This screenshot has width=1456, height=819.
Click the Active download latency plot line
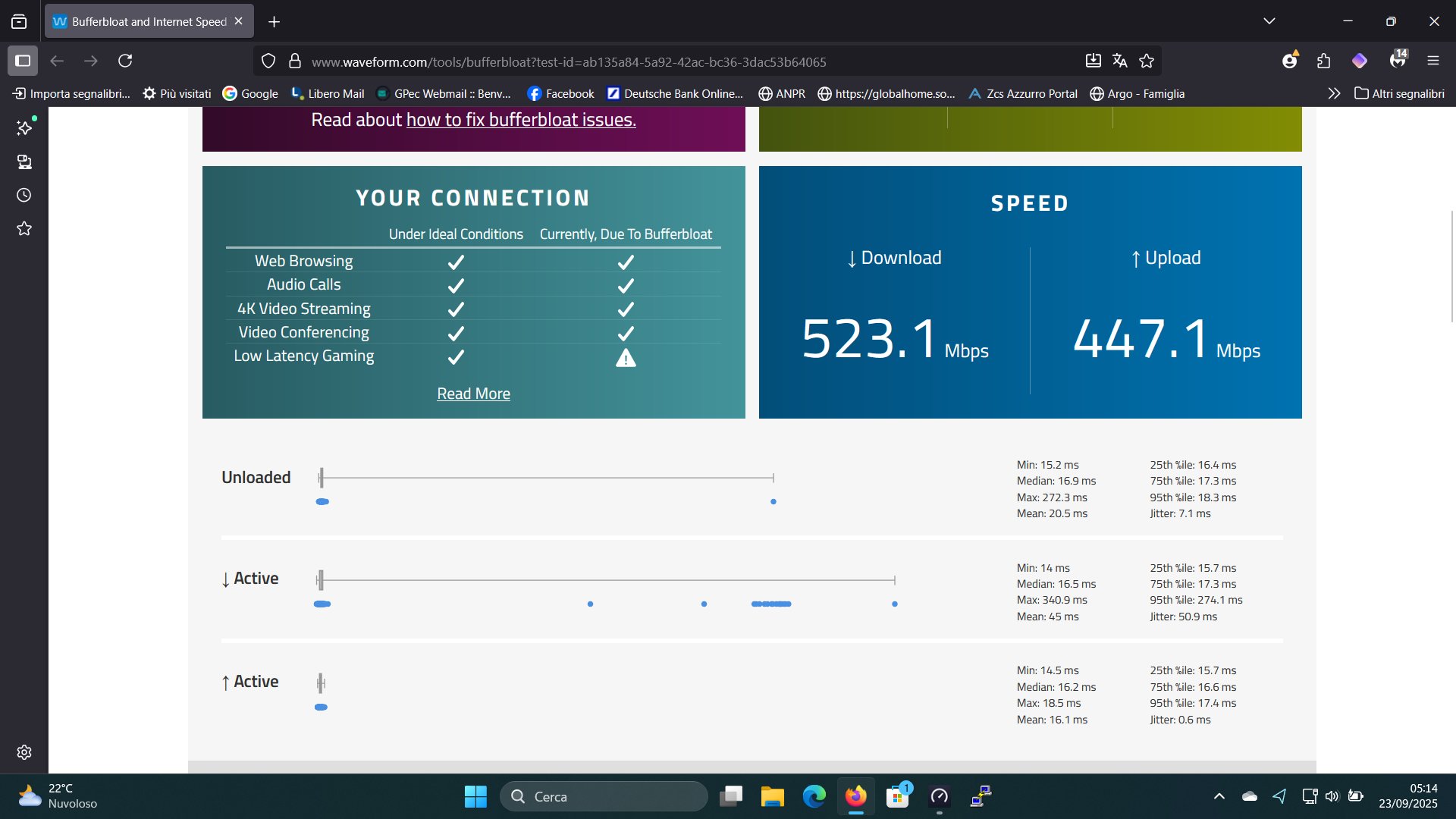tap(607, 580)
